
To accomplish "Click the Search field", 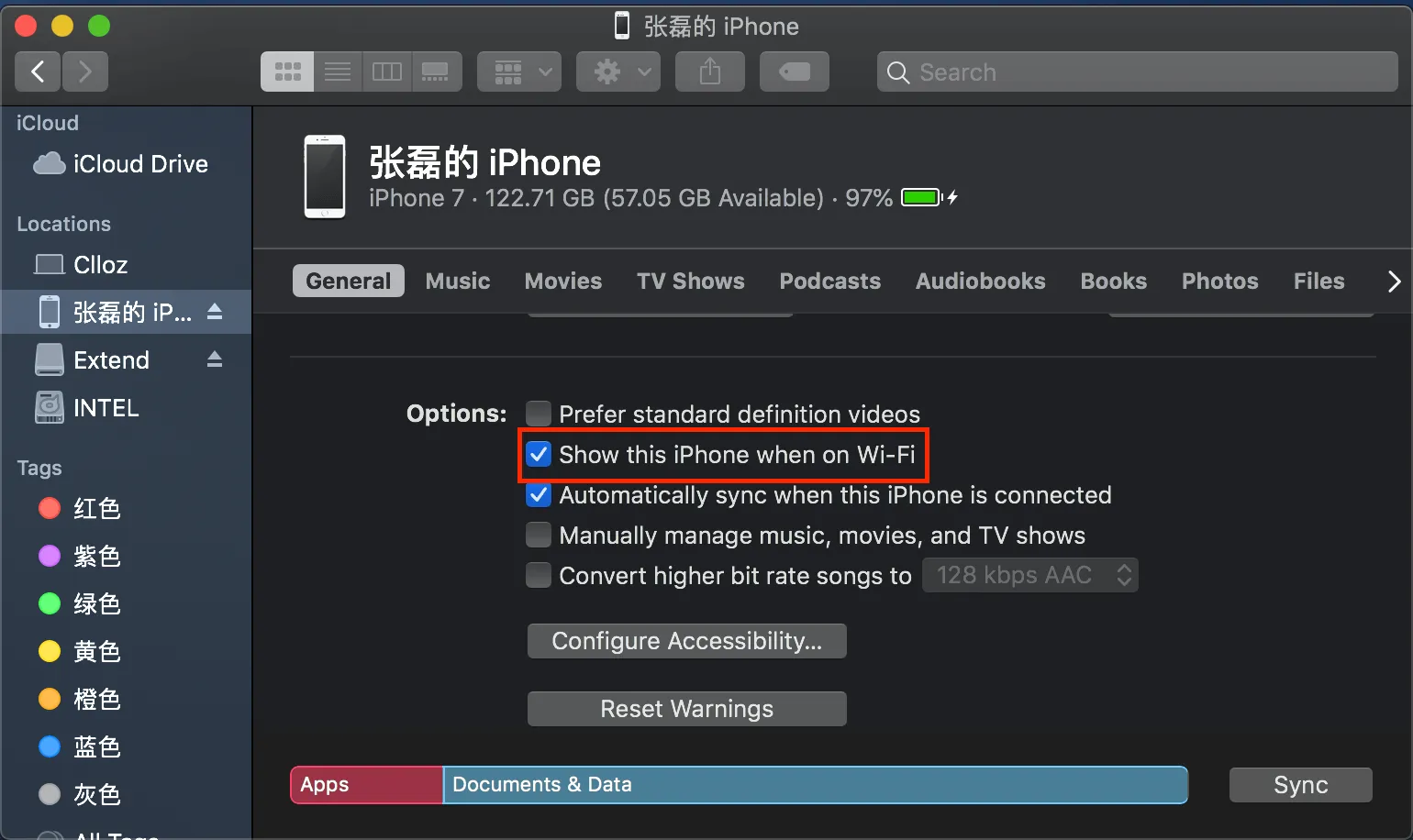I will (1138, 72).
